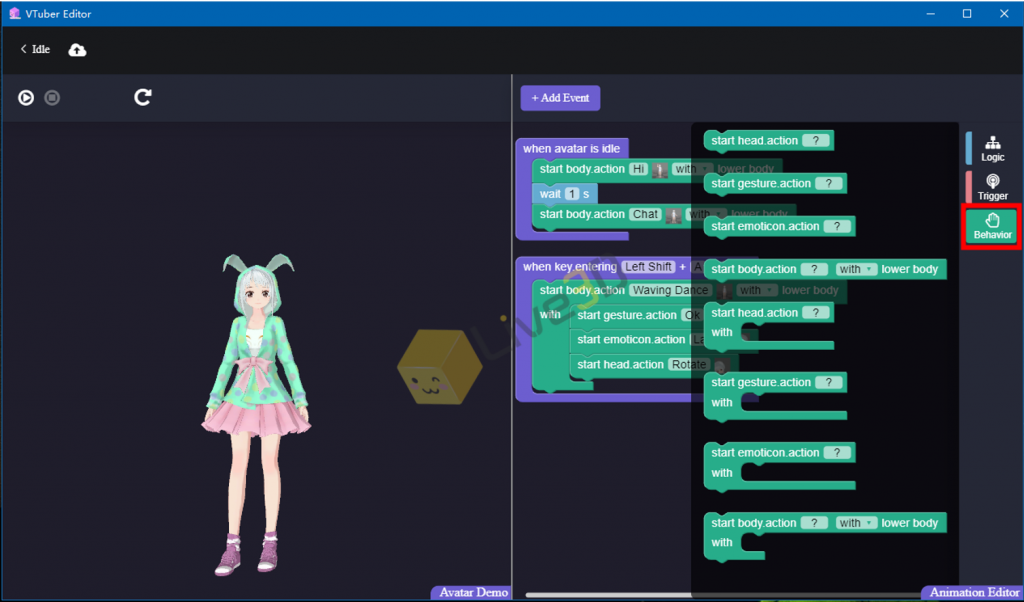Pick the head.action palette block with nested slot
This screenshot has width=1024, height=602.
click(x=769, y=326)
